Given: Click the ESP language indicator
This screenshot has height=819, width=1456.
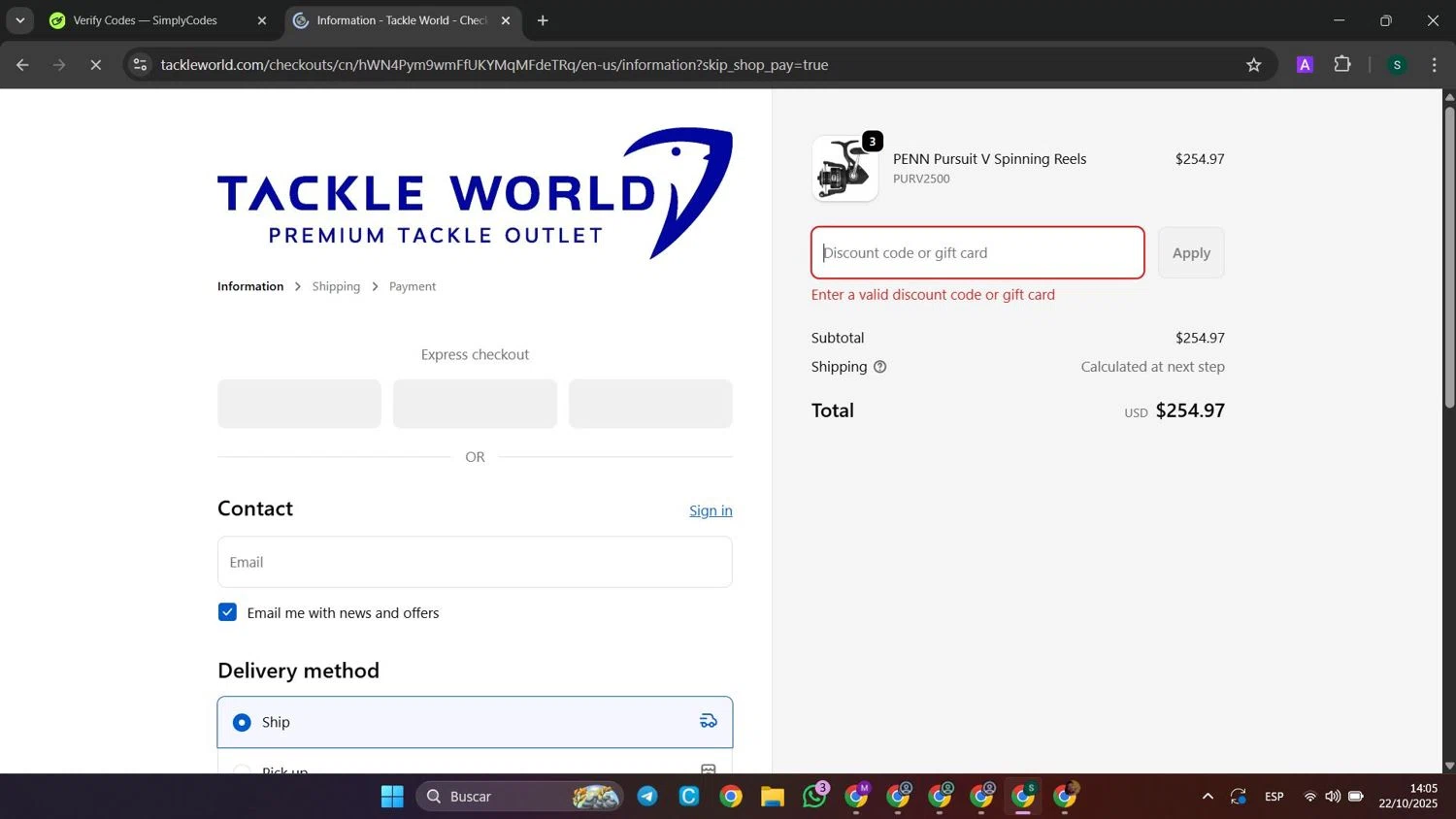Looking at the screenshot, I should 1274,797.
